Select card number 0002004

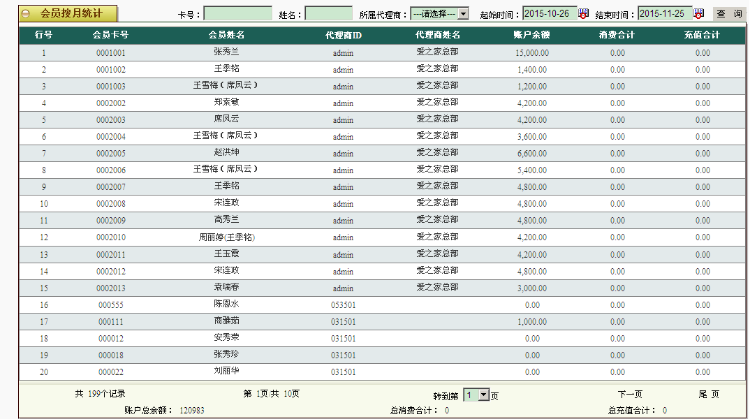click(x=110, y=137)
